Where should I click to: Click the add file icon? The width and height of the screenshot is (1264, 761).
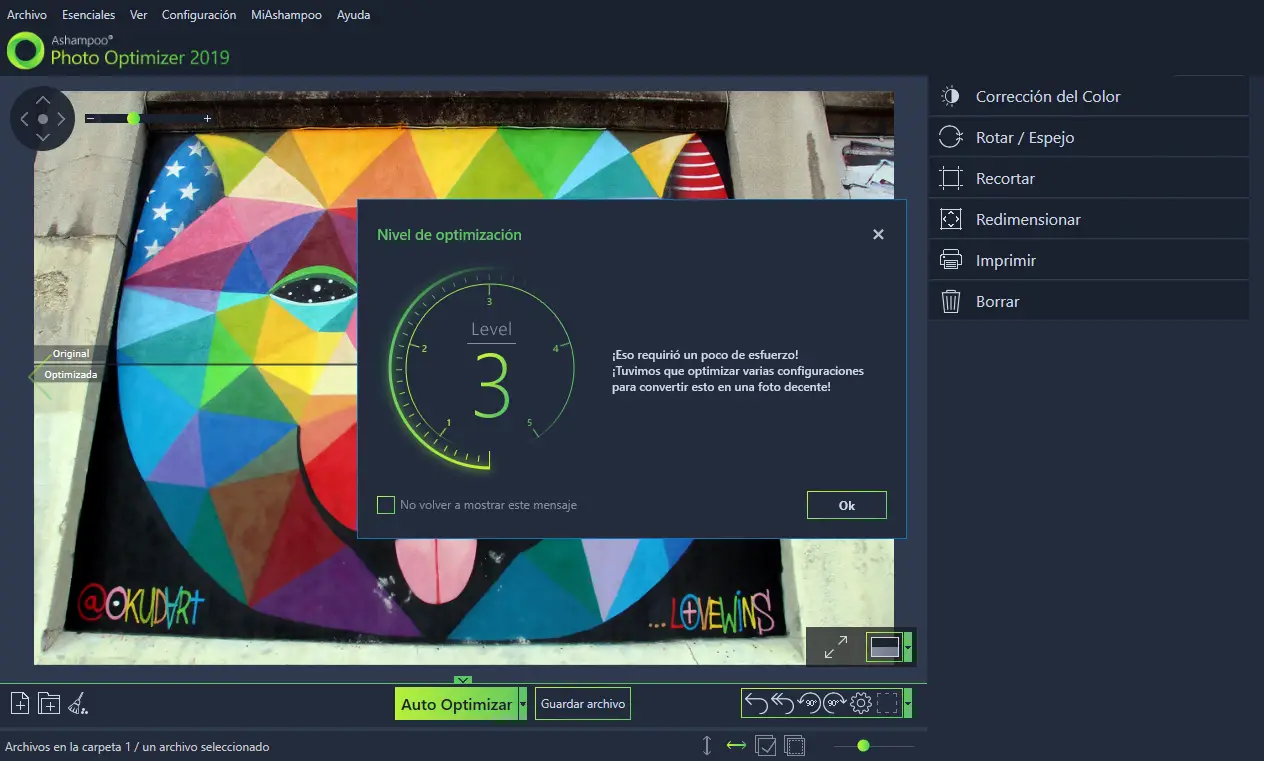coord(20,703)
